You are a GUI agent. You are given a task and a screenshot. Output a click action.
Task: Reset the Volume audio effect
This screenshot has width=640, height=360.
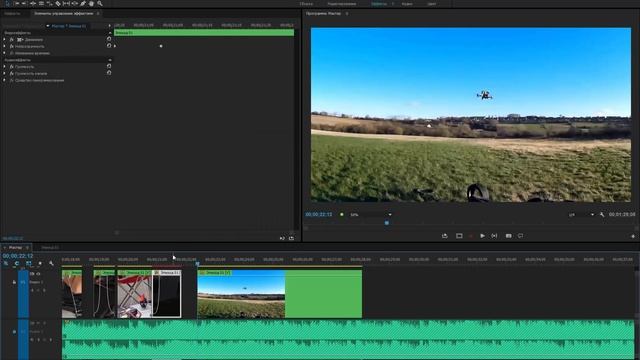[109, 66]
